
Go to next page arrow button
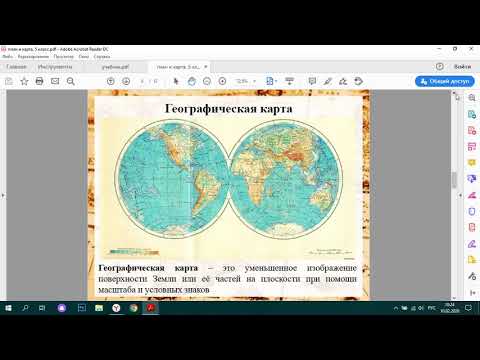tap(126, 81)
